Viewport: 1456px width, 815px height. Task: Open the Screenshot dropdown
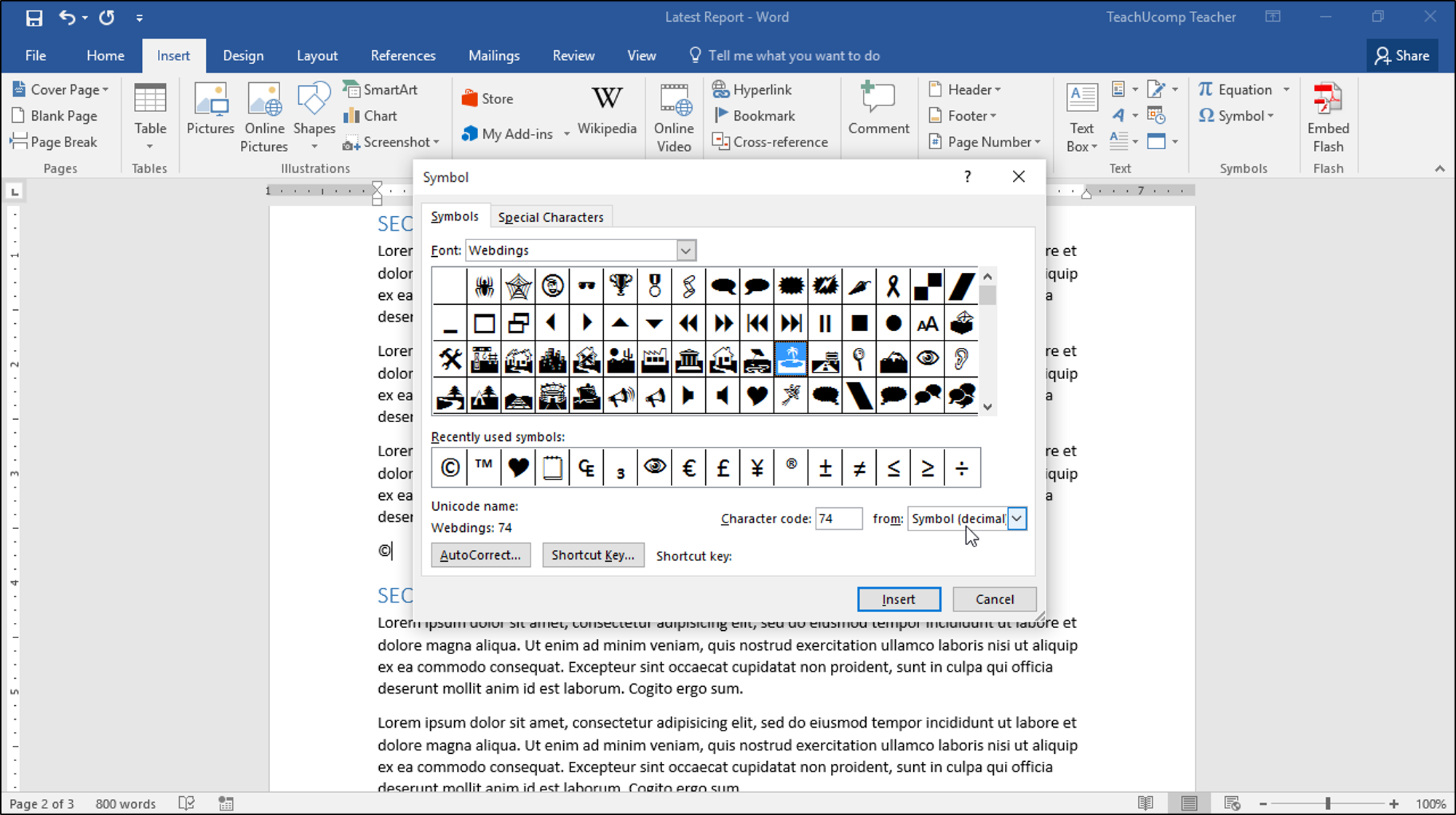(x=436, y=143)
